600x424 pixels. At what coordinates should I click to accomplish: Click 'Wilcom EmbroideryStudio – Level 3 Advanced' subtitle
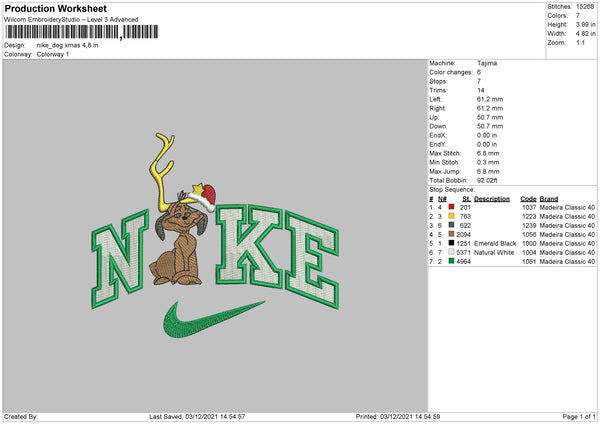point(71,20)
